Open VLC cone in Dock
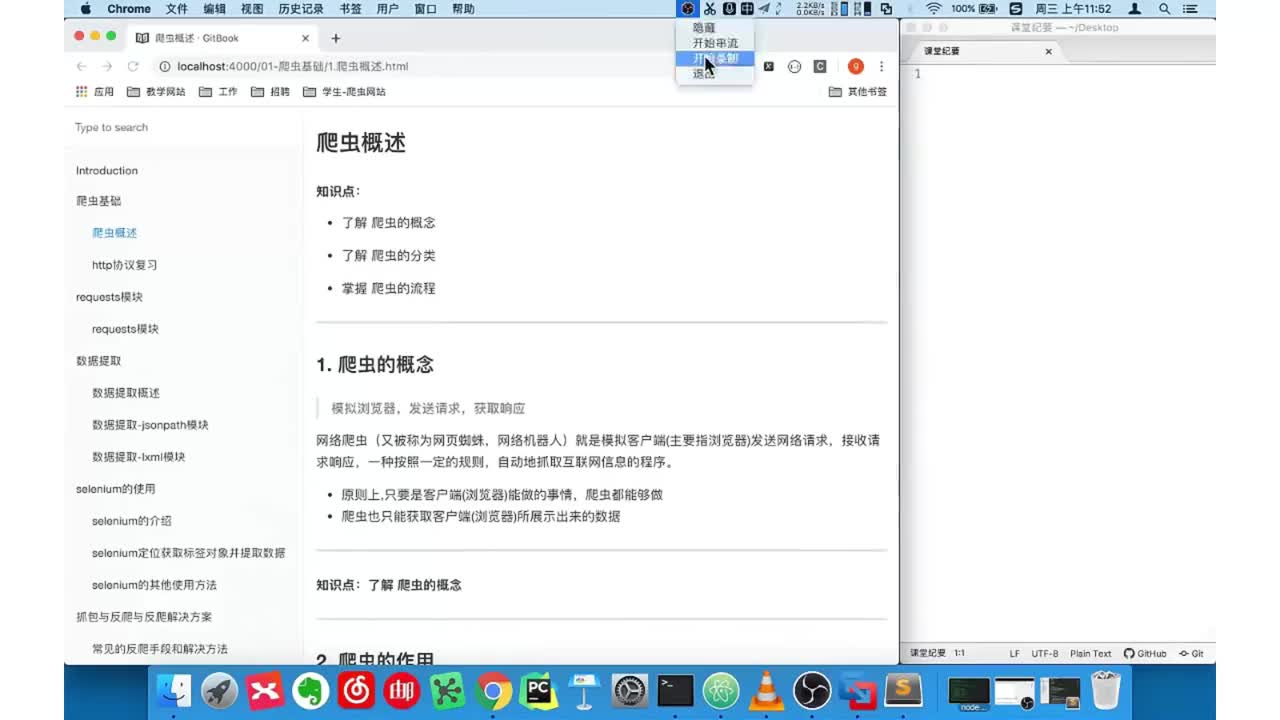Viewport: 1280px width, 720px height. [x=767, y=691]
